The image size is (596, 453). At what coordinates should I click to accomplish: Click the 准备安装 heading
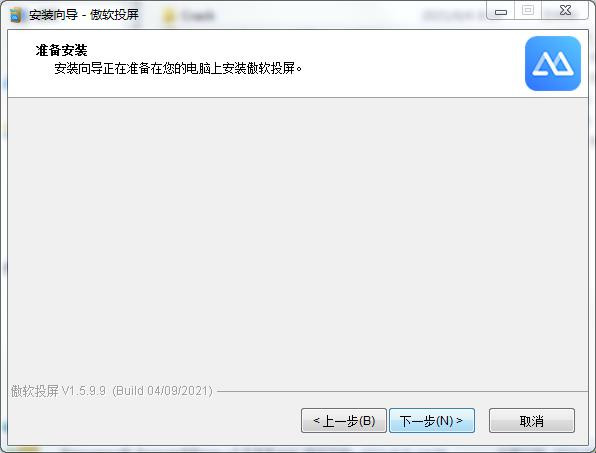(x=61, y=50)
